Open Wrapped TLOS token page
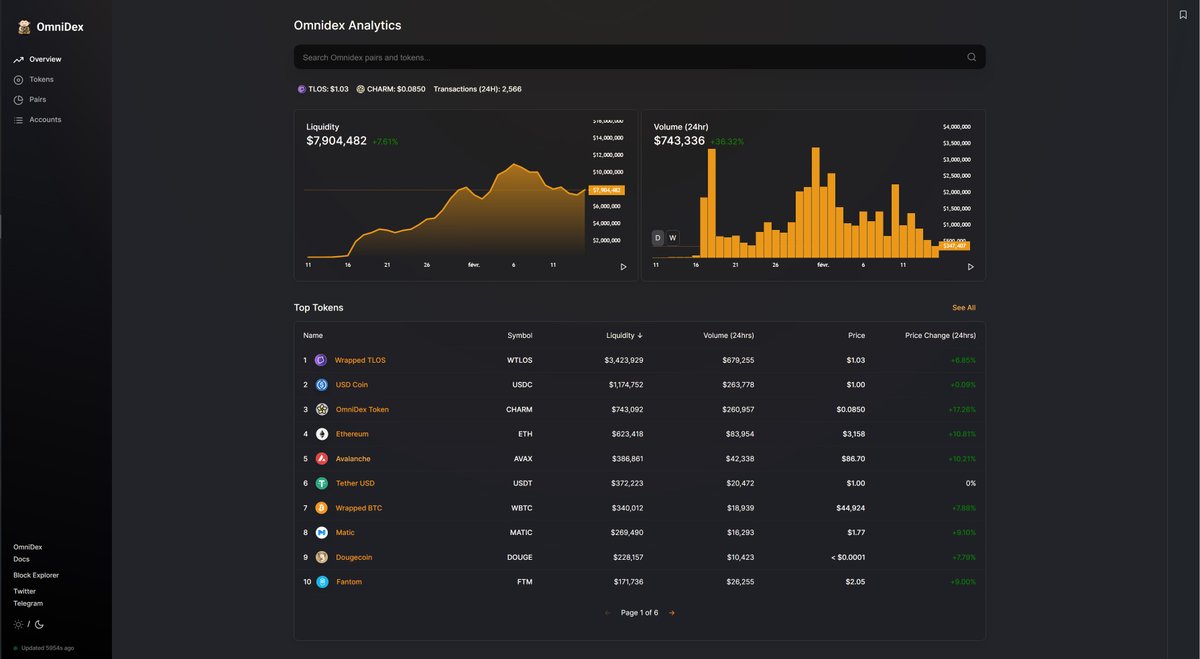Viewport: 1200px width, 659px height. click(x=360, y=360)
